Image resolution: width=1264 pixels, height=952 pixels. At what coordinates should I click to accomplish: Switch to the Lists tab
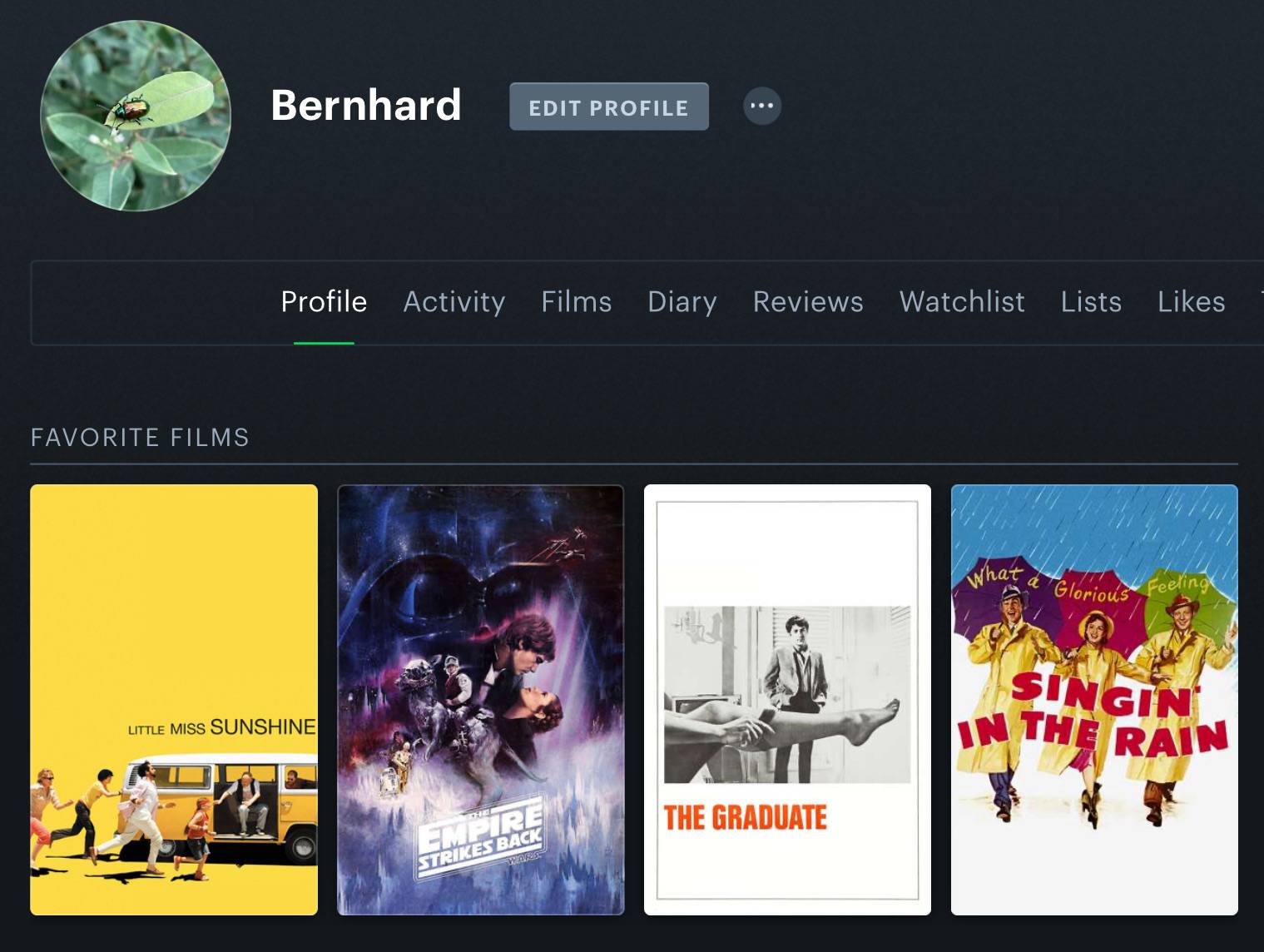pos(1091,301)
